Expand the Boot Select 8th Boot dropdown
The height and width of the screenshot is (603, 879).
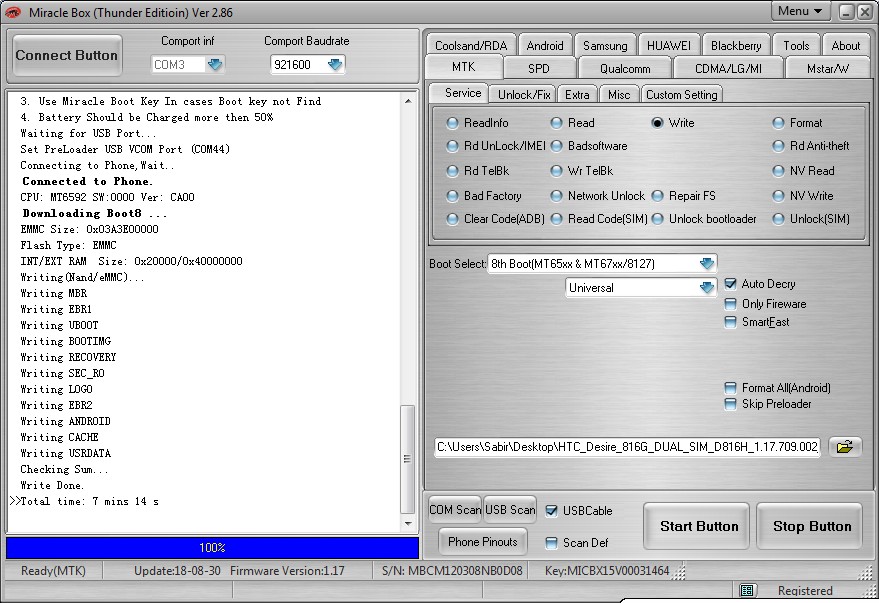coord(707,263)
